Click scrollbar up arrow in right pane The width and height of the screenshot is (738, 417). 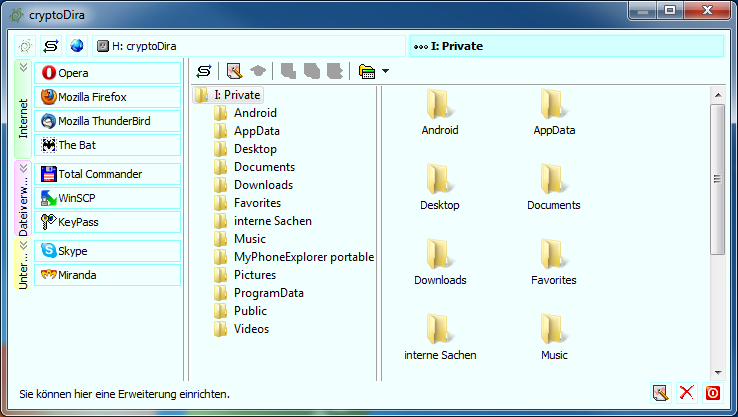tap(718, 95)
